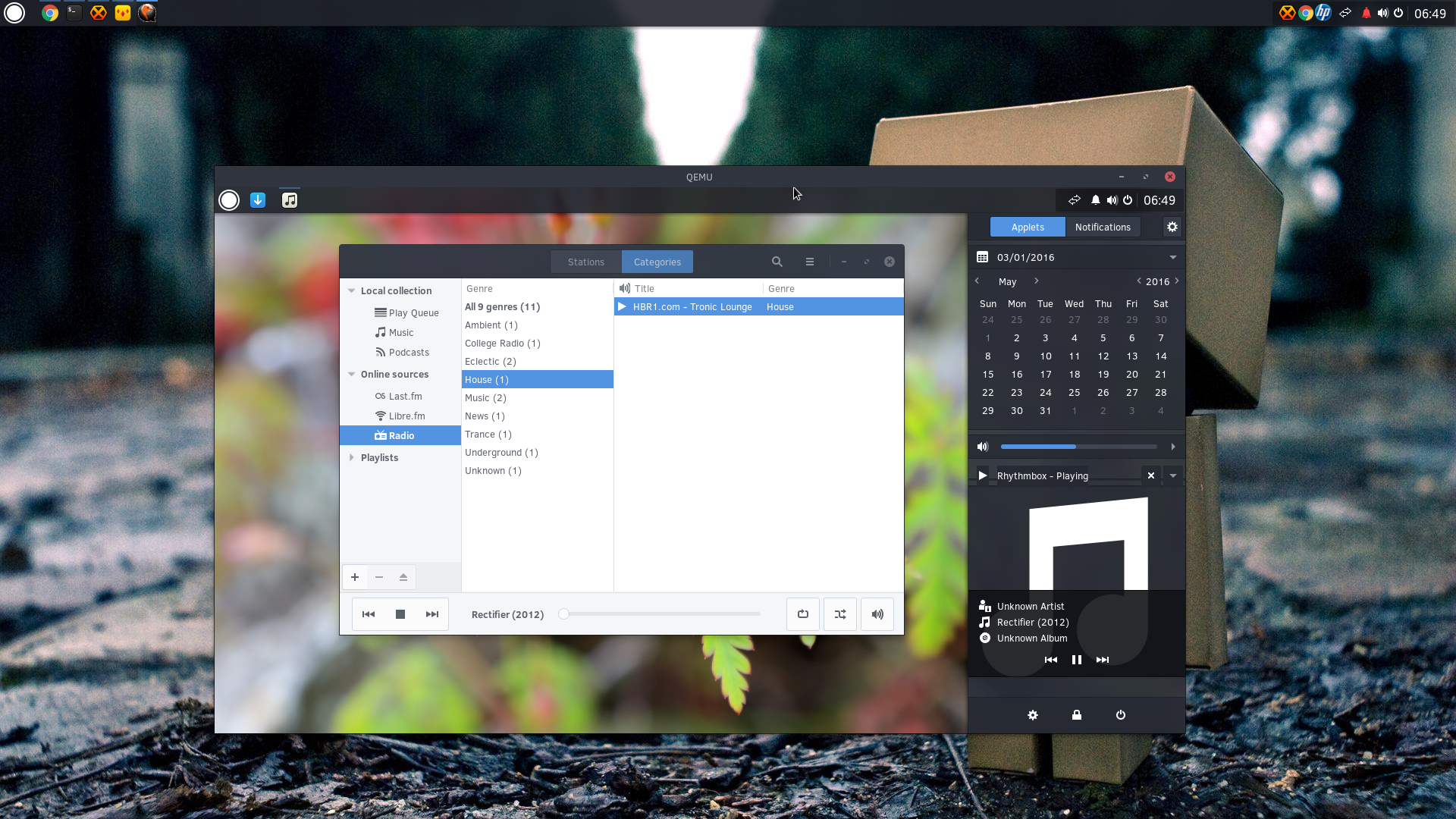Go to next year after 2016
Screen dimensions: 1456x819
click(x=1177, y=281)
